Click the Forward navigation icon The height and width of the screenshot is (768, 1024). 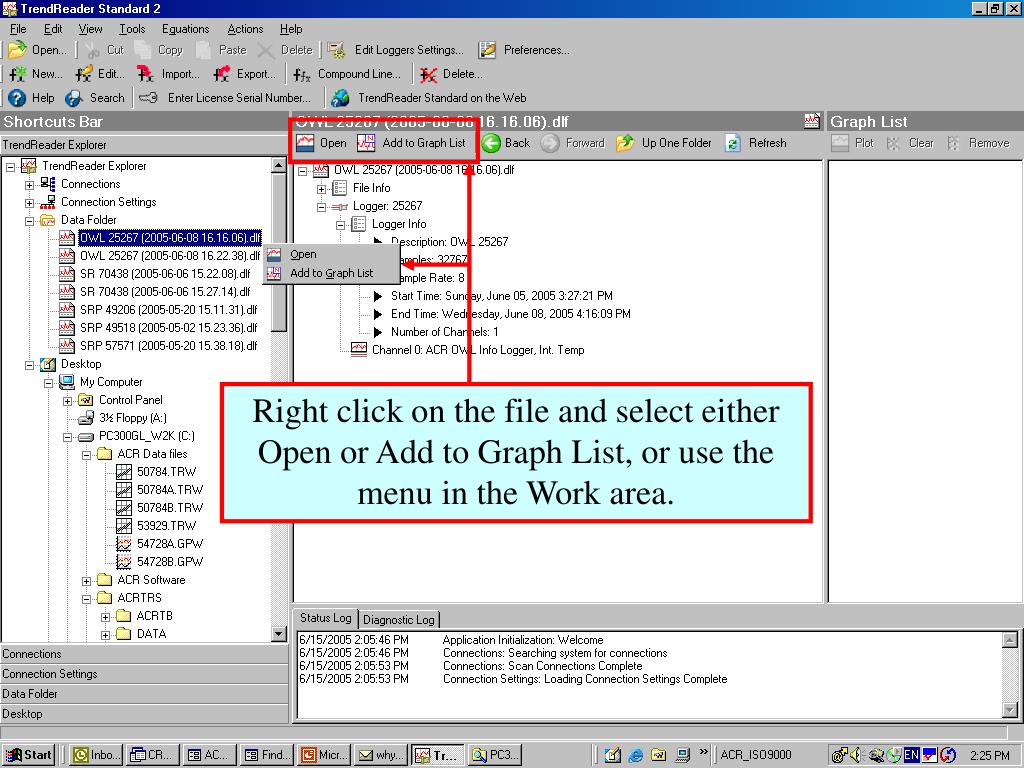coord(550,143)
